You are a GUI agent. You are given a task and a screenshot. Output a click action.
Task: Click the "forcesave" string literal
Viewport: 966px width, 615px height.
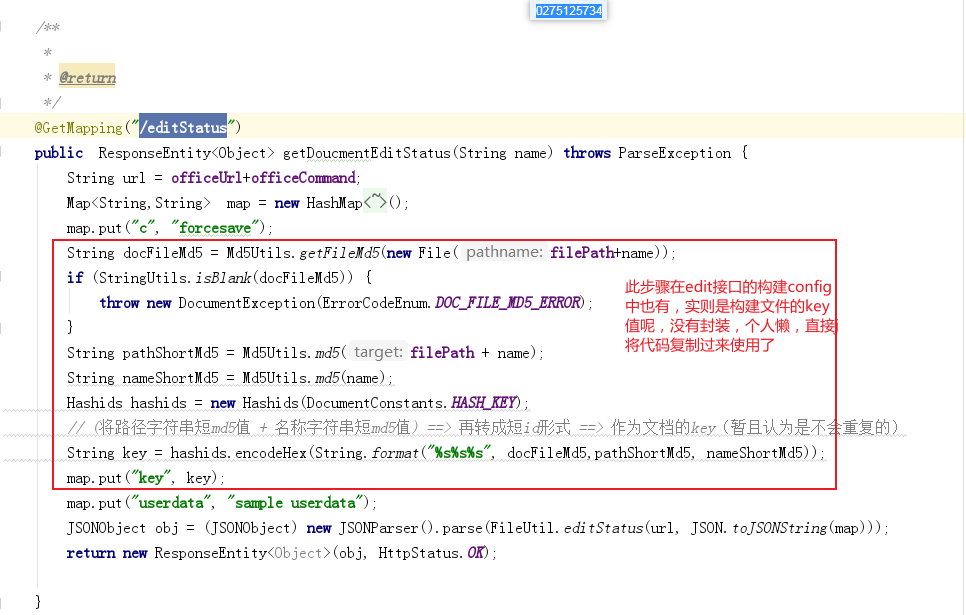pos(215,227)
